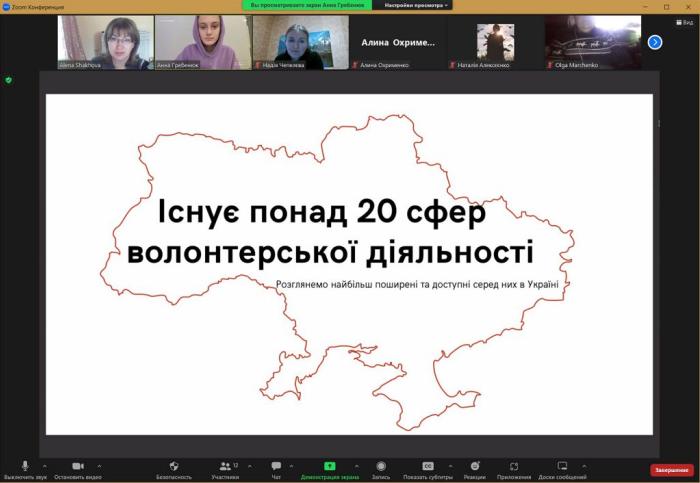The image size is (700, 483).
Task: Open the Реакции reactions icon
Action: tap(475, 467)
